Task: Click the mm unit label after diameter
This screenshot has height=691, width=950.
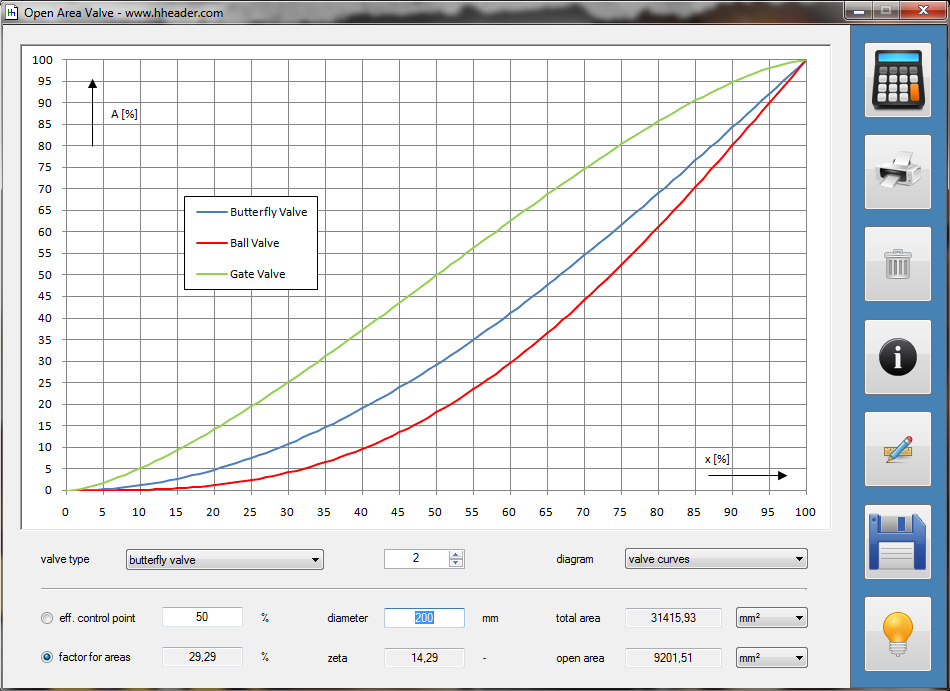Action: 490,618
